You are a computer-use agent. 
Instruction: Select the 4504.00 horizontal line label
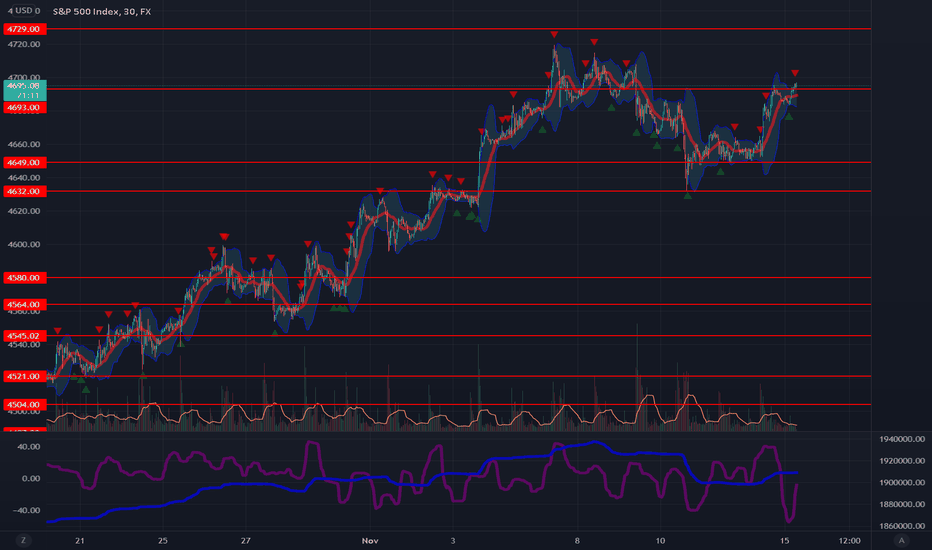point(24,405)
